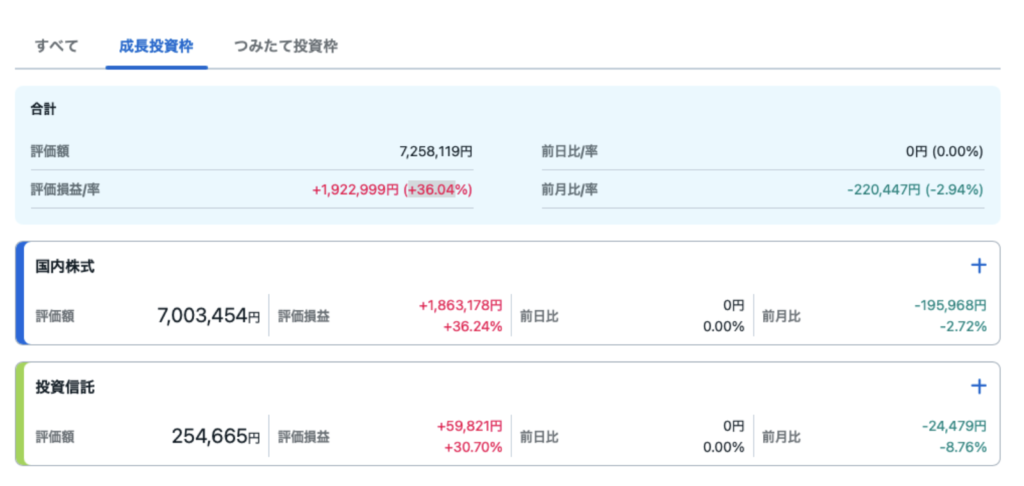Expand 投資信託 section with plus icon
Image resolution: width=1024 pixels, height=486 pixels.
[x=979, y=386]
